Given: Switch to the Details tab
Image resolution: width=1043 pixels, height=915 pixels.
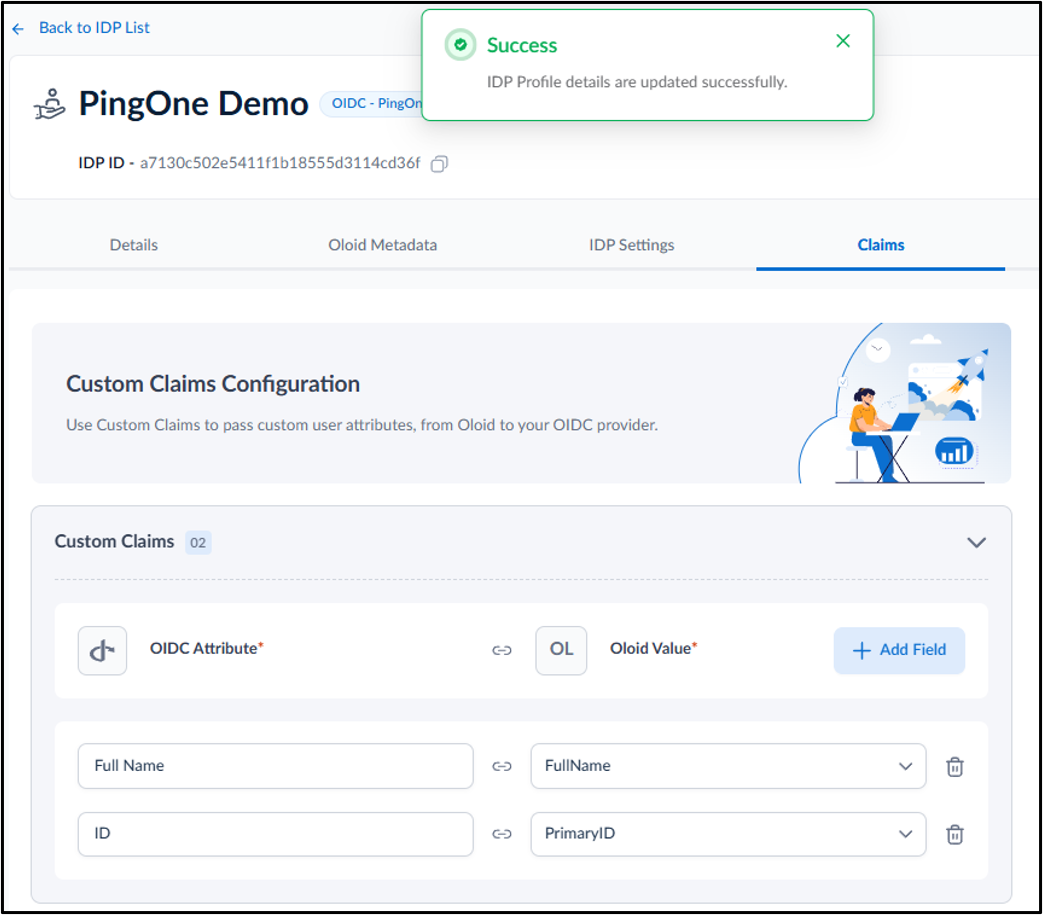Looking at the screenshot, I should coord(134,245).
